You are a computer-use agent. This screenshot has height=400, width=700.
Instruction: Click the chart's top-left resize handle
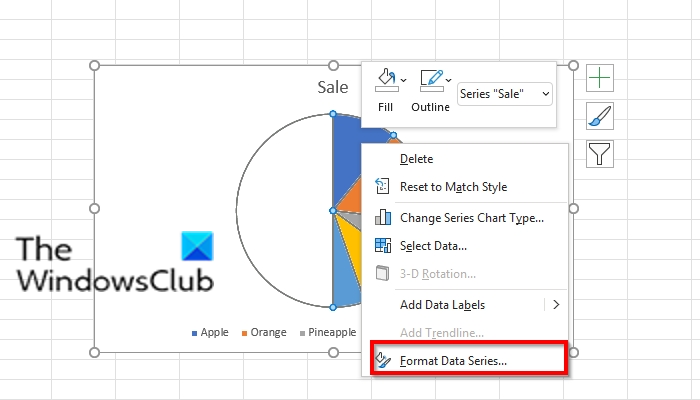click(94, 66)
